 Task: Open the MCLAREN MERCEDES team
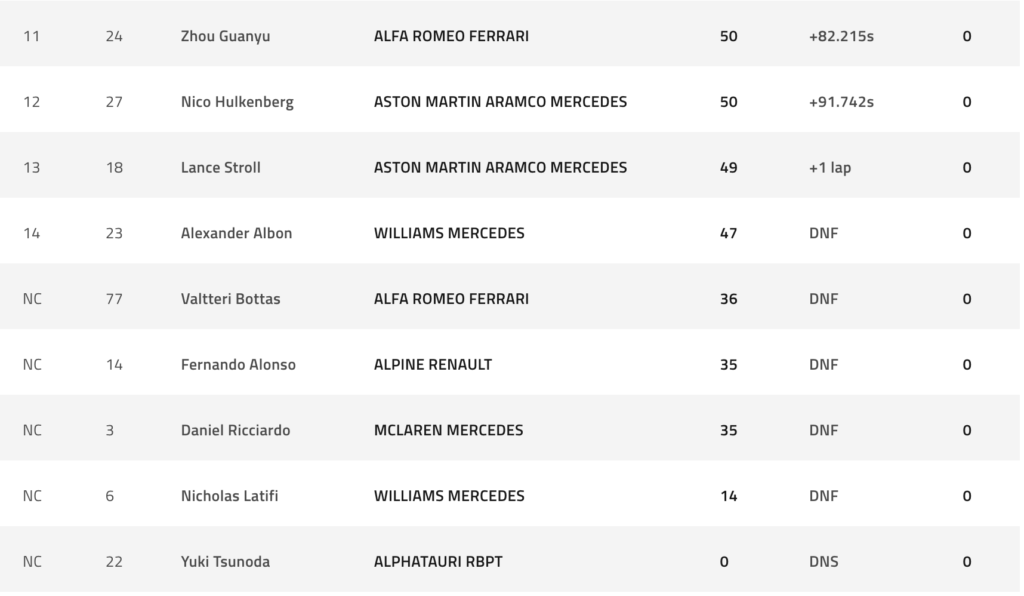point(448,430)
